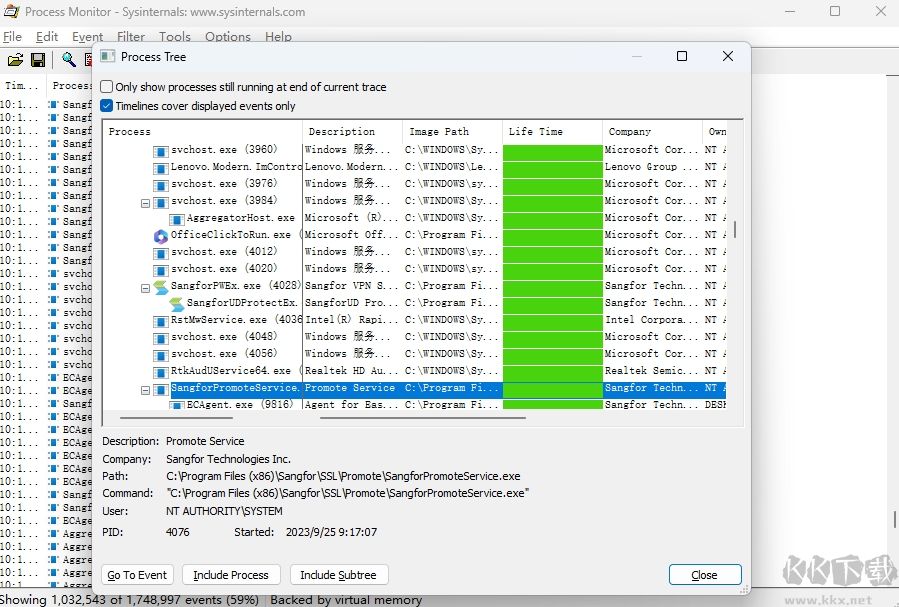Image resolution: width=899 pixels, height=607 pixels.
Task: Open the Event menu
Action: pyautogui.click(x=87, y=37)
